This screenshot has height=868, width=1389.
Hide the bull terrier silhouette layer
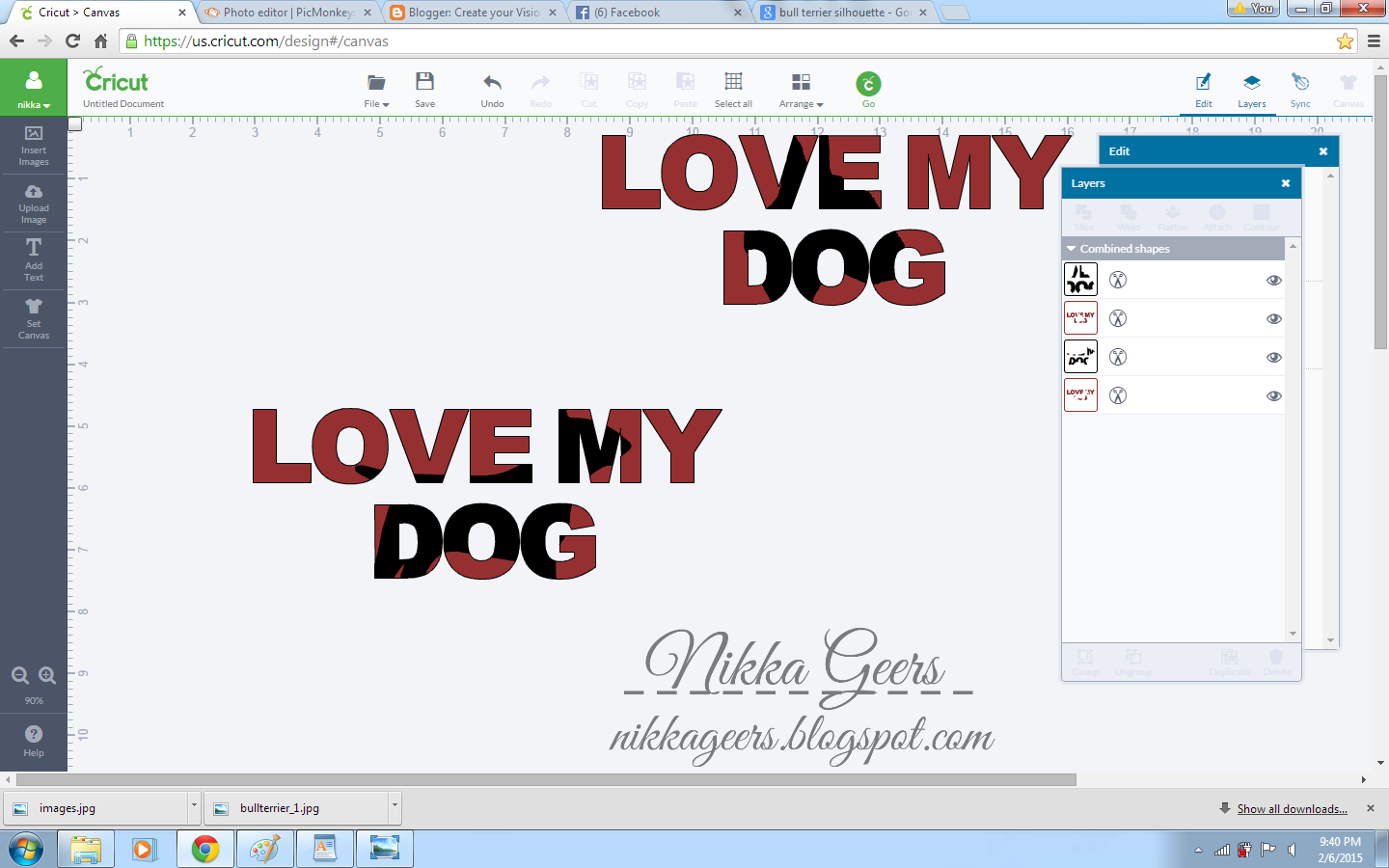click(1273, 280)
